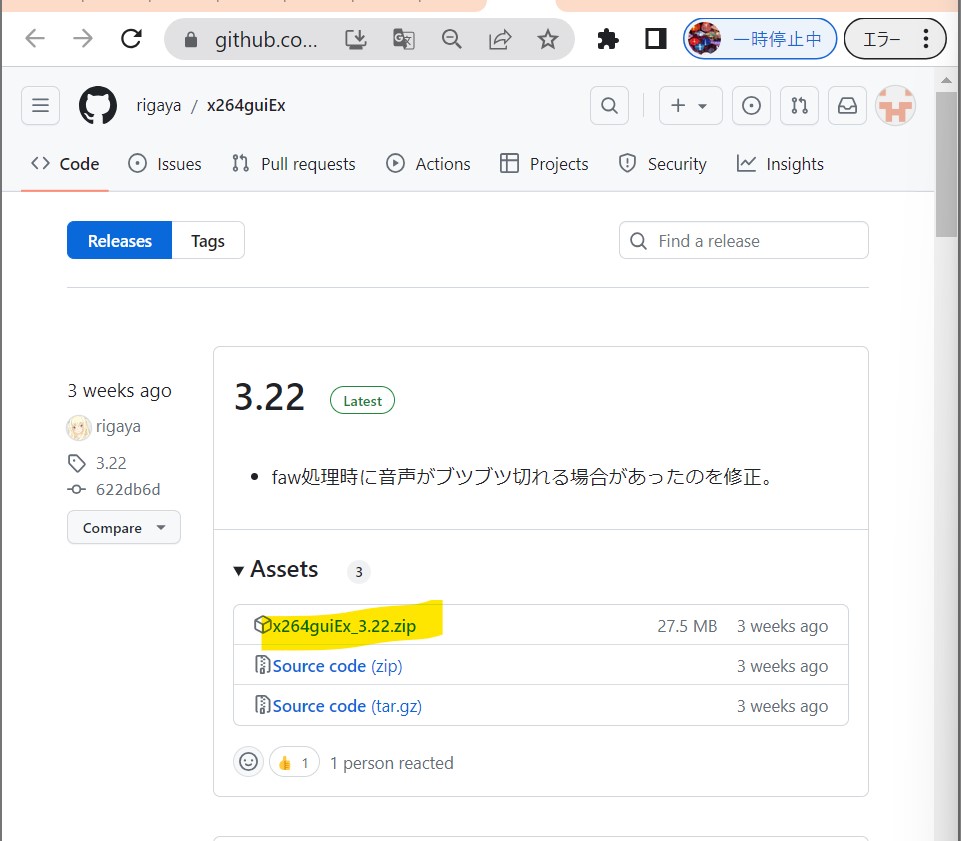
Task: Open user avatar menu in header
Action: coord(895,105)
